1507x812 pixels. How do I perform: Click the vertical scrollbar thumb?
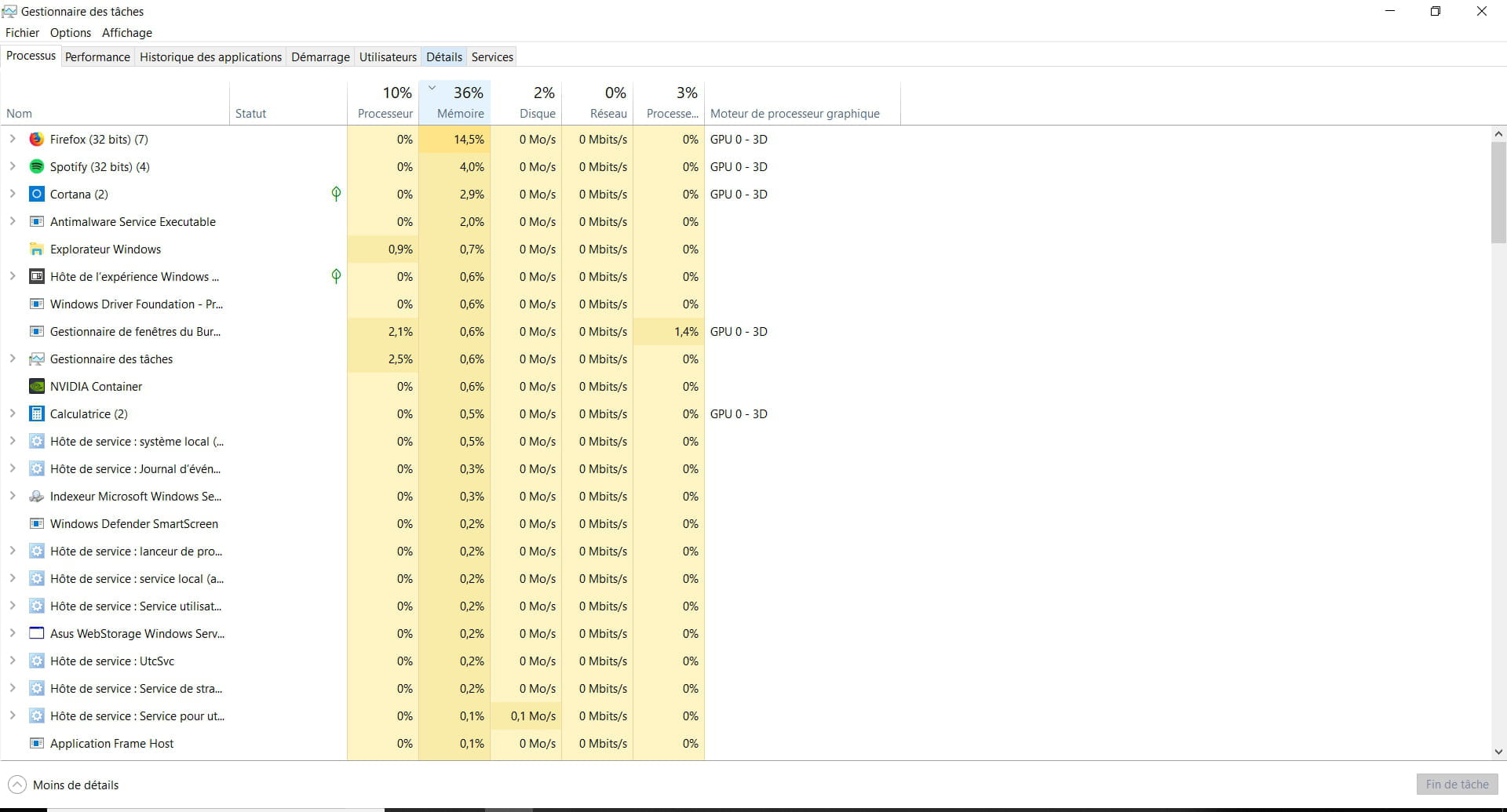(x=1498, y=193)
